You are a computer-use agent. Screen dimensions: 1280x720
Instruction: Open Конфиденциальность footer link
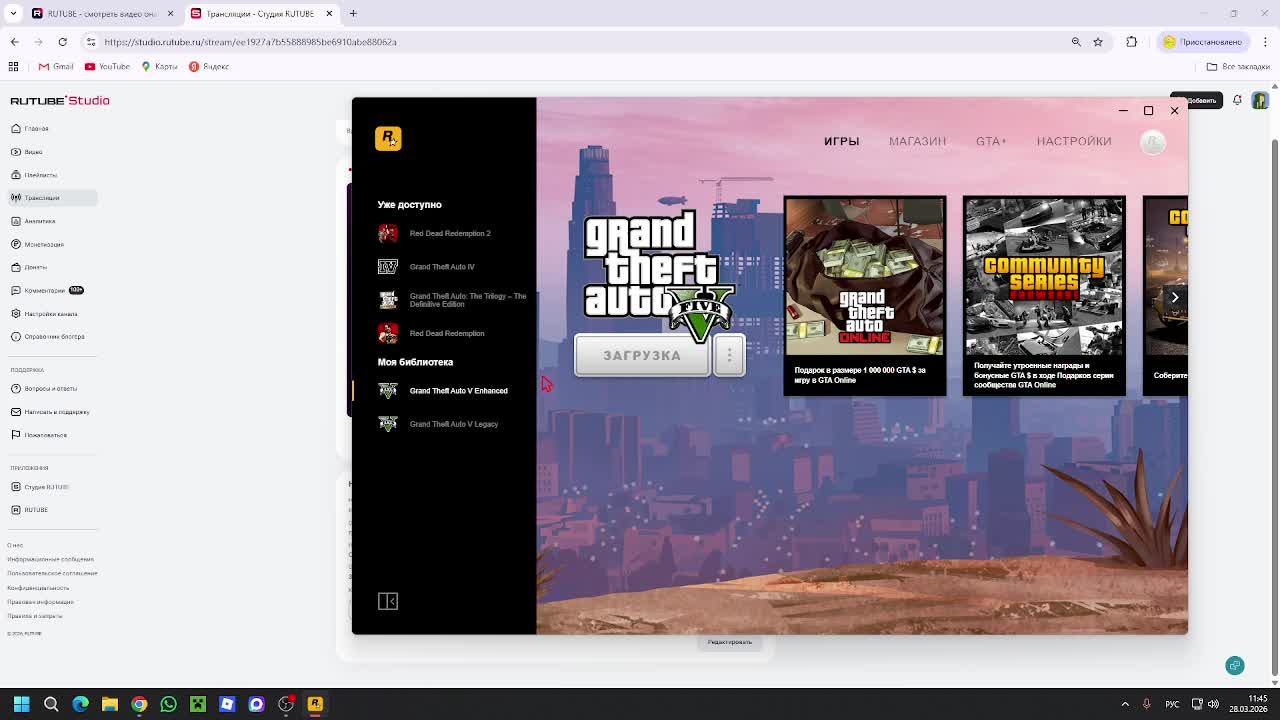tap(38, 588)
